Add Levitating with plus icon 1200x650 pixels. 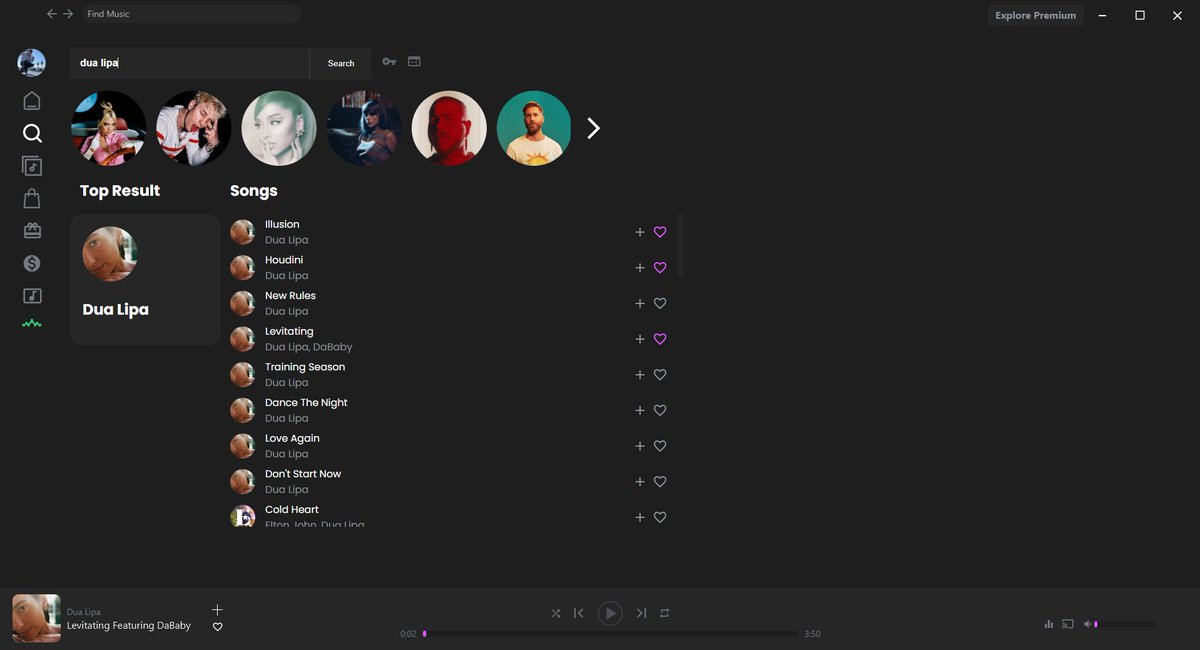click(640, 339)
